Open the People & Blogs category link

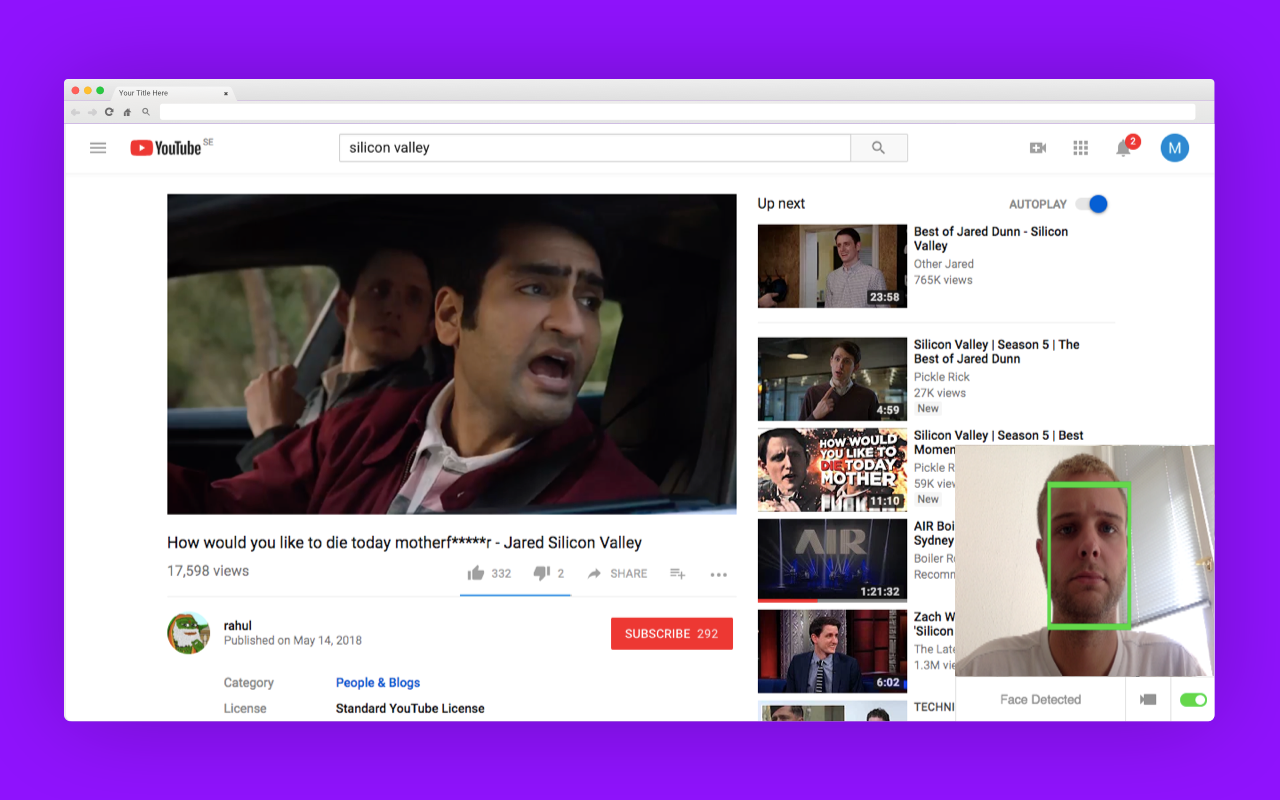tap(378, 683)
